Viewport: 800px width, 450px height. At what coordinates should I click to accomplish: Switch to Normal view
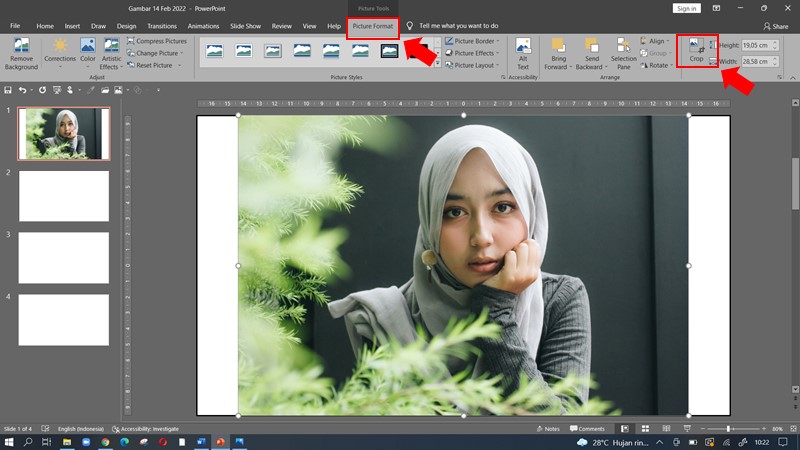pyautogui.click(x=624, y=429)
